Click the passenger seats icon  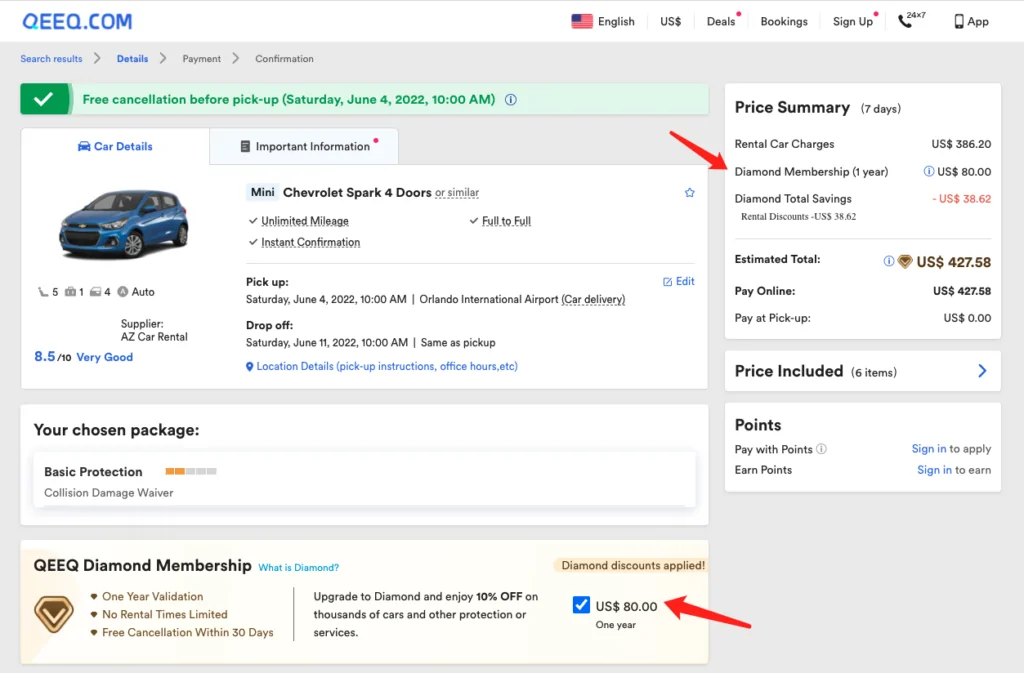click(42, 292)
